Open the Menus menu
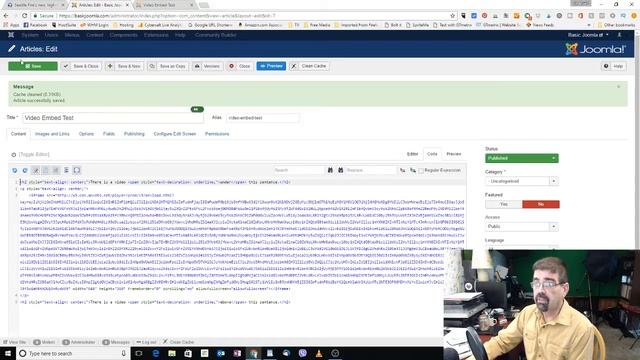 pos(72,35)
